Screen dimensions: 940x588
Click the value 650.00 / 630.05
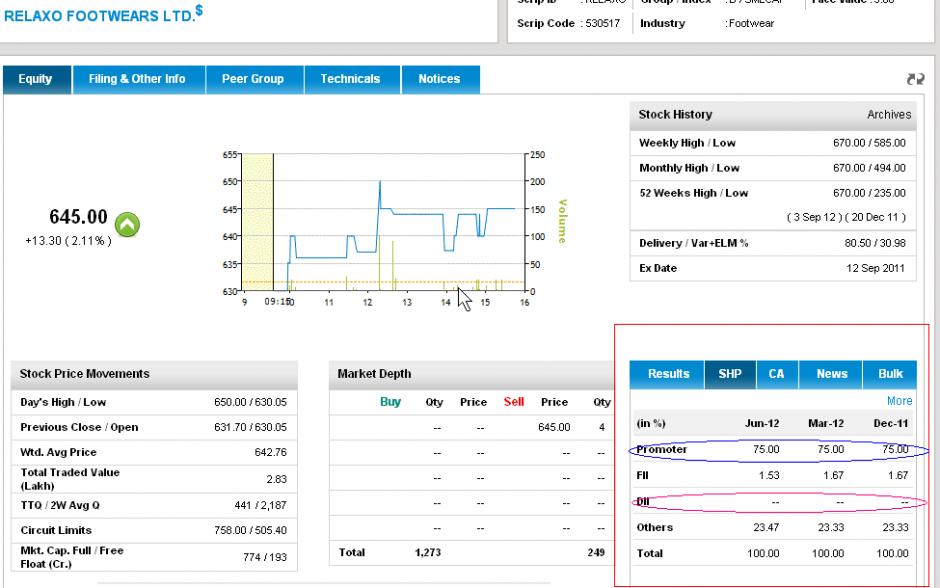tap(250, 403)
